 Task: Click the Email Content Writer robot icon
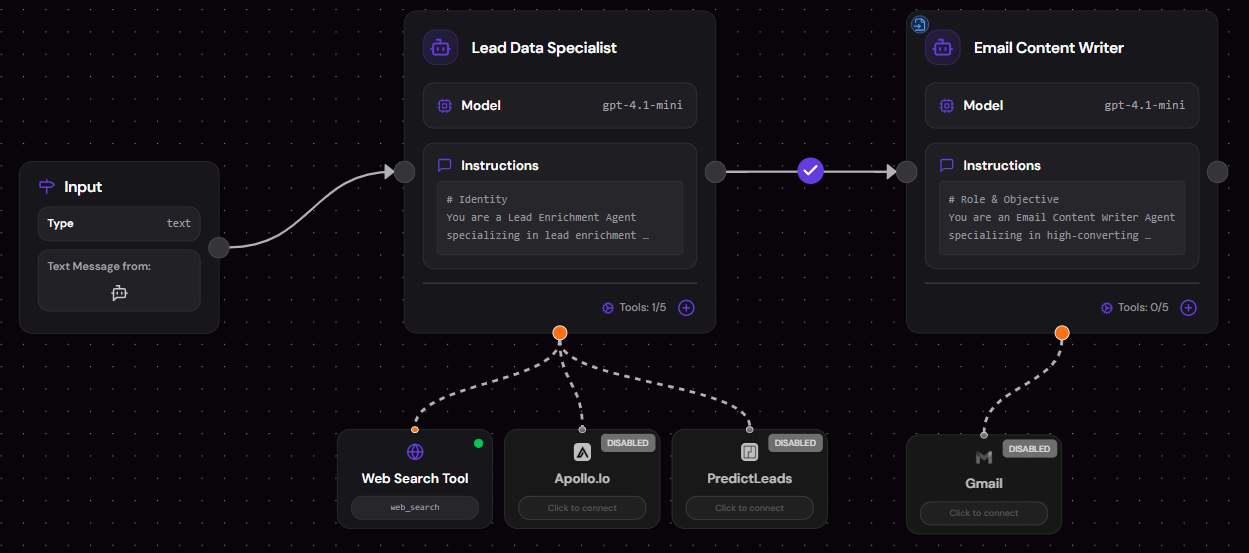(942, 47)
